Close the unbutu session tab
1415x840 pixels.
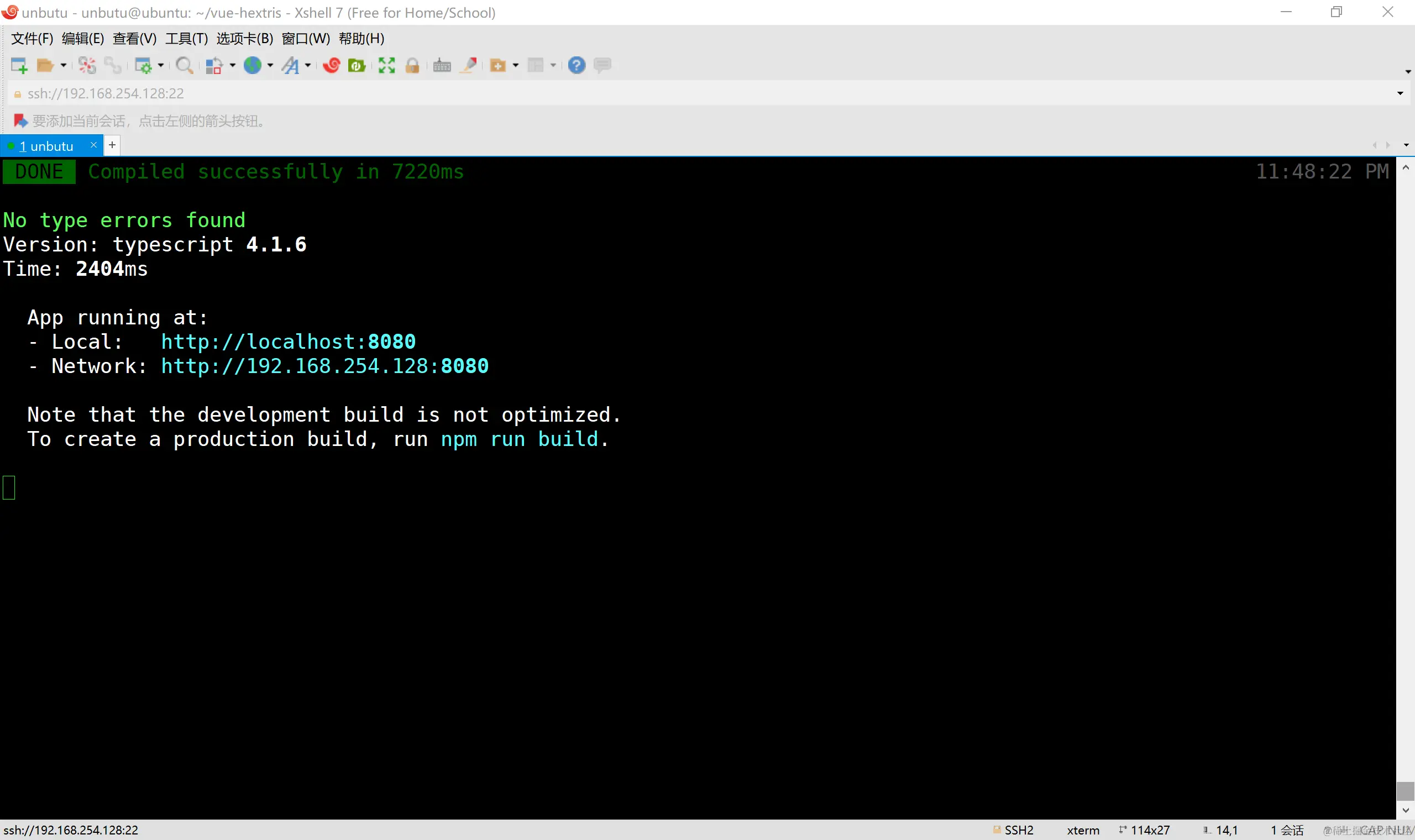pyautogui.click(x=93, y=145)
